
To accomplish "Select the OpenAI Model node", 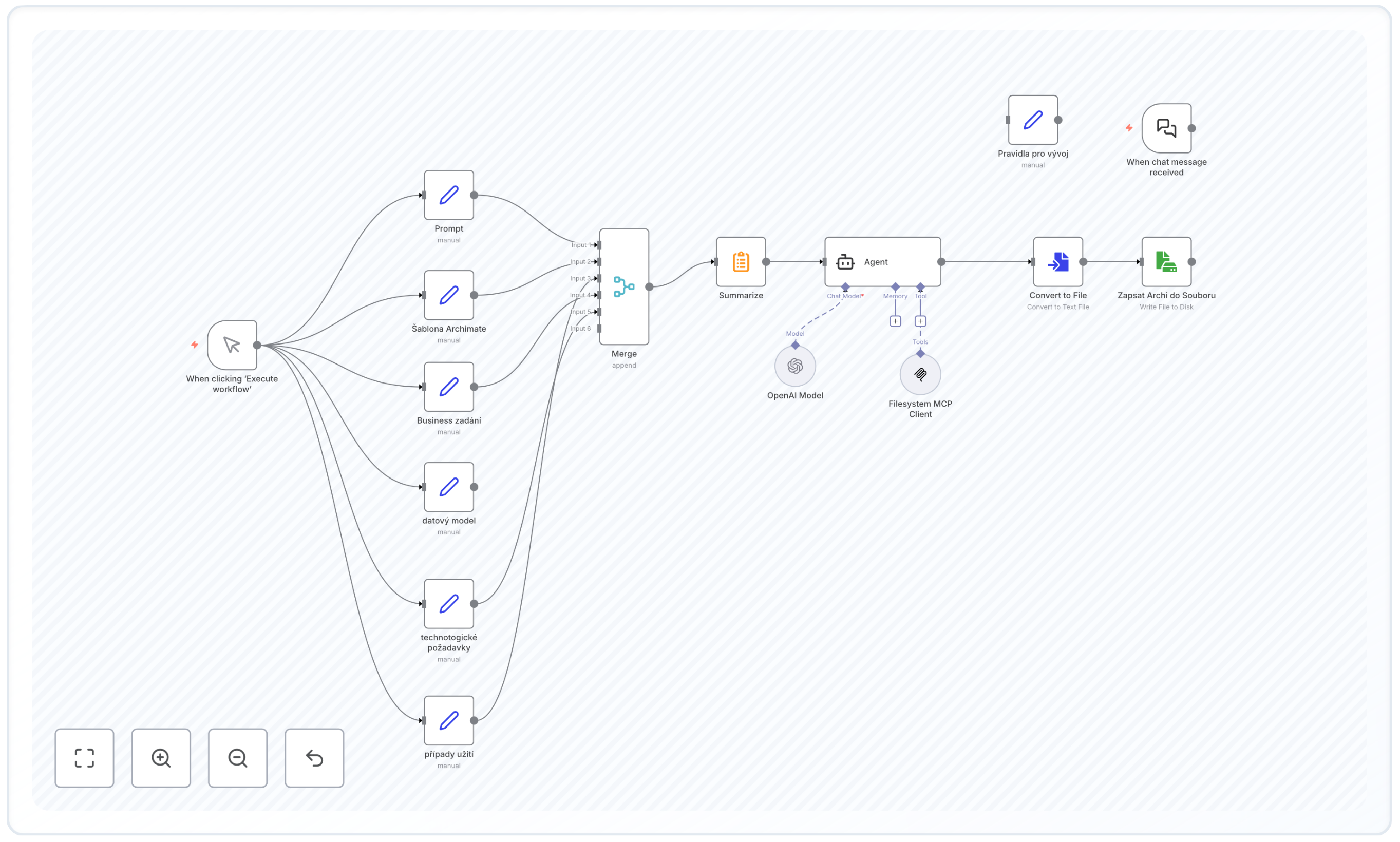I will (794, 367).
